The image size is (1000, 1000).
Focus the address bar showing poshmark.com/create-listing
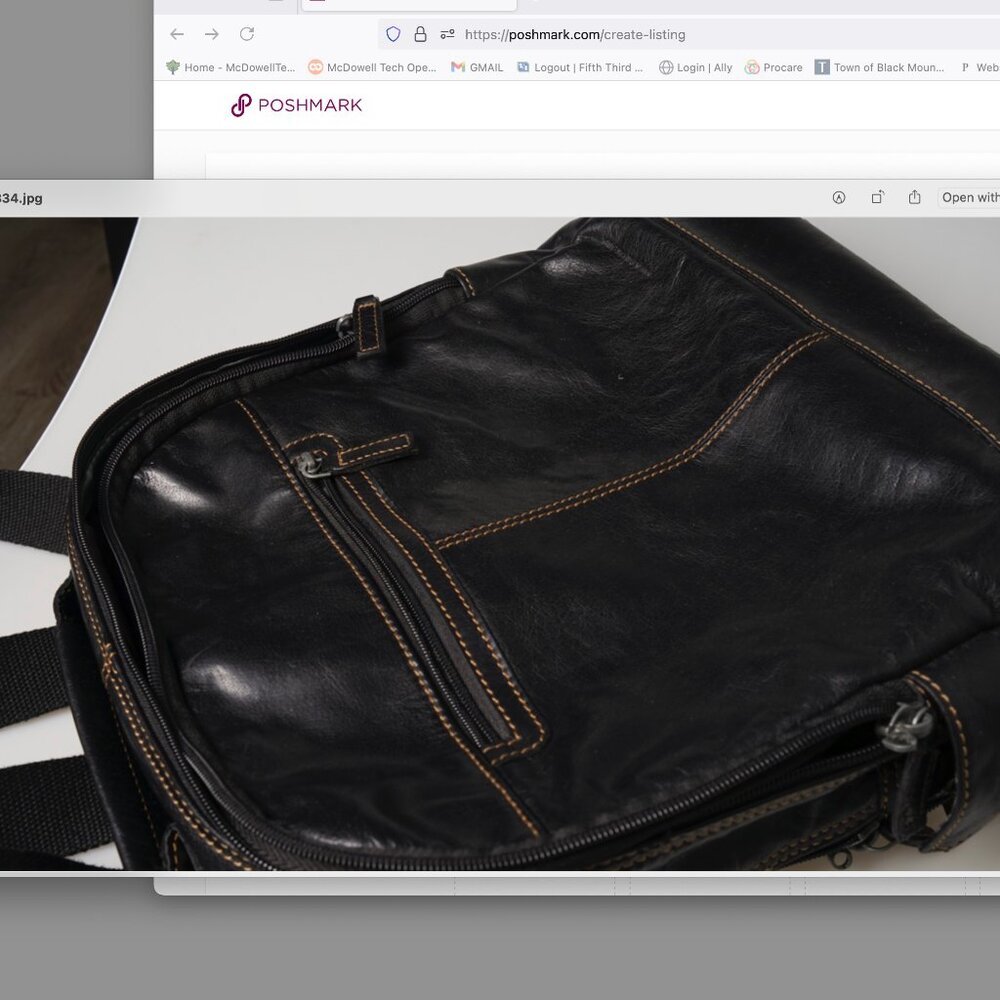point(574,34)
